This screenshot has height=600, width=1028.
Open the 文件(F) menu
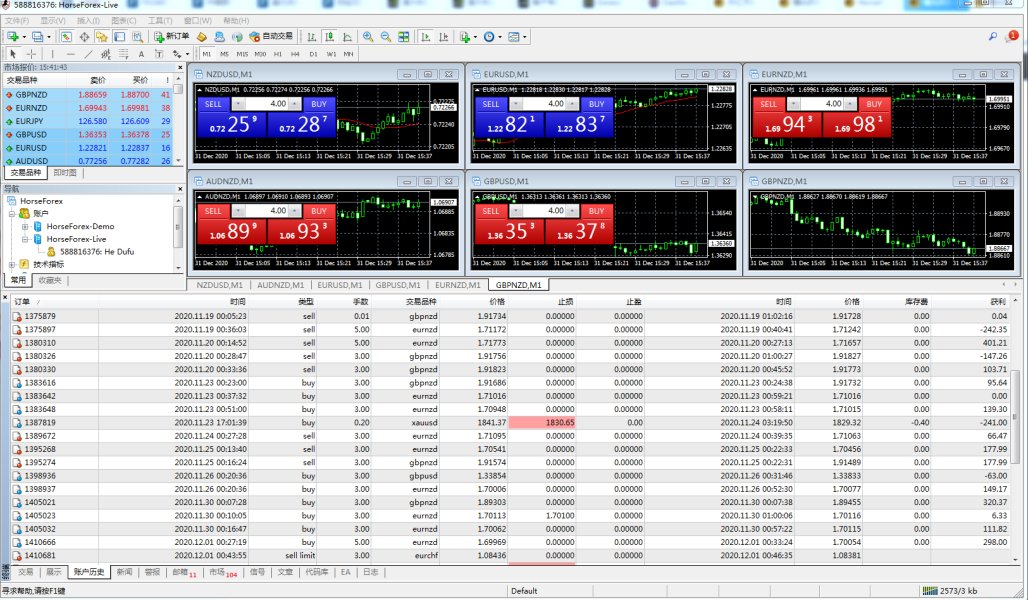coord(18,20)
